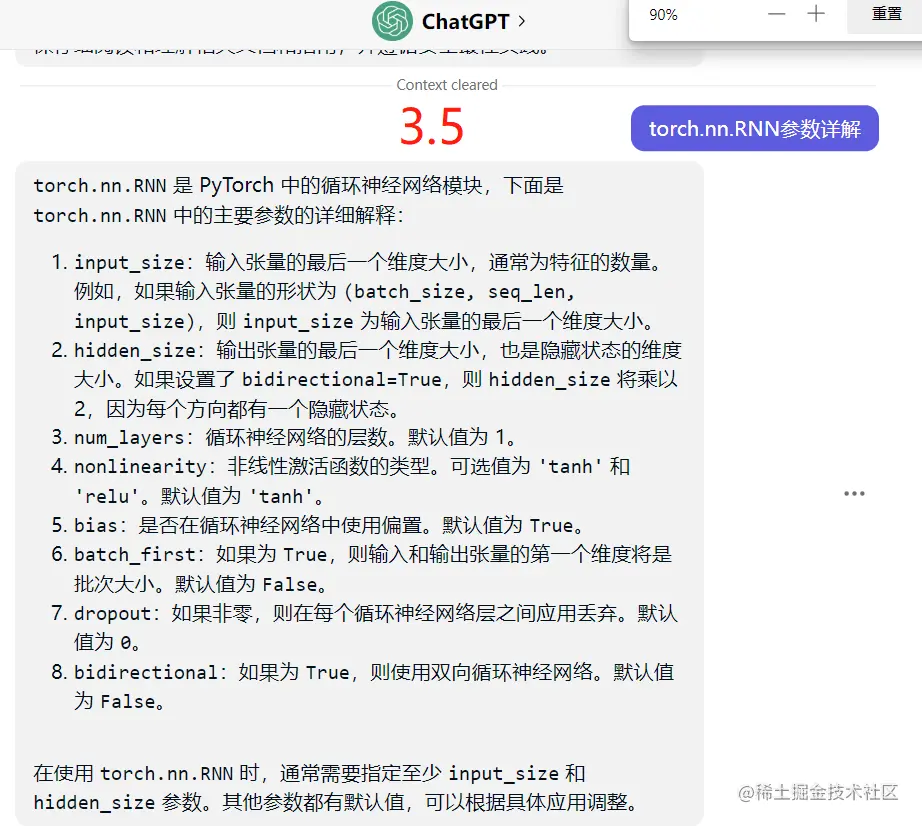Click the Context cleared divider label
The image size is (922, 826).
coord(447,85)
